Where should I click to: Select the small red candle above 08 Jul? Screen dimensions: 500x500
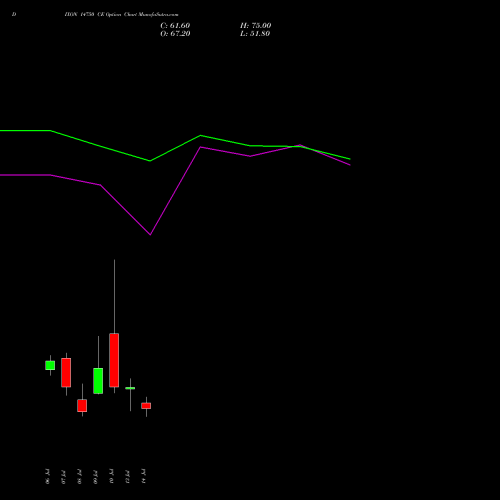(x=82, y=406)
